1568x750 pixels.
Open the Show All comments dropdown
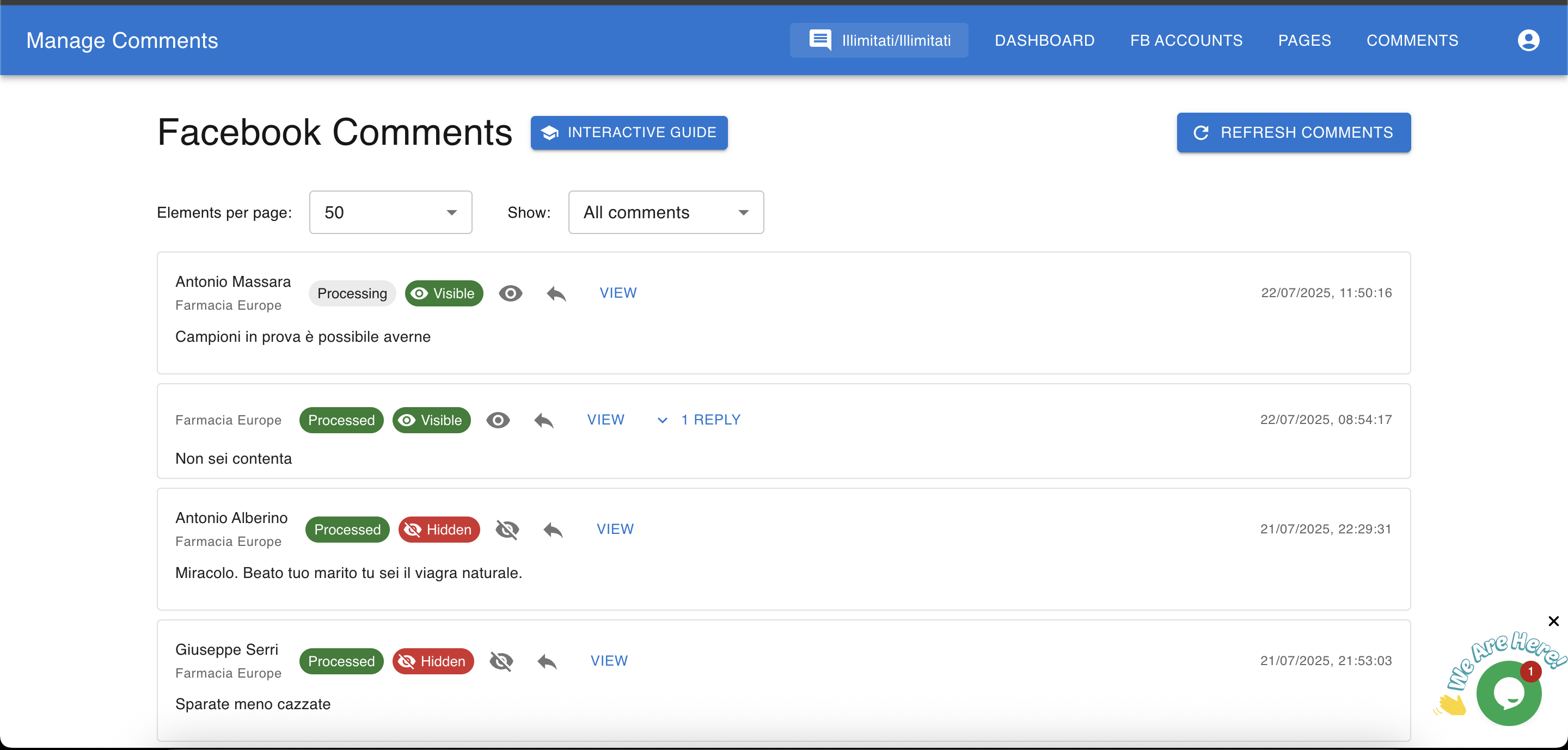point(665,212)
